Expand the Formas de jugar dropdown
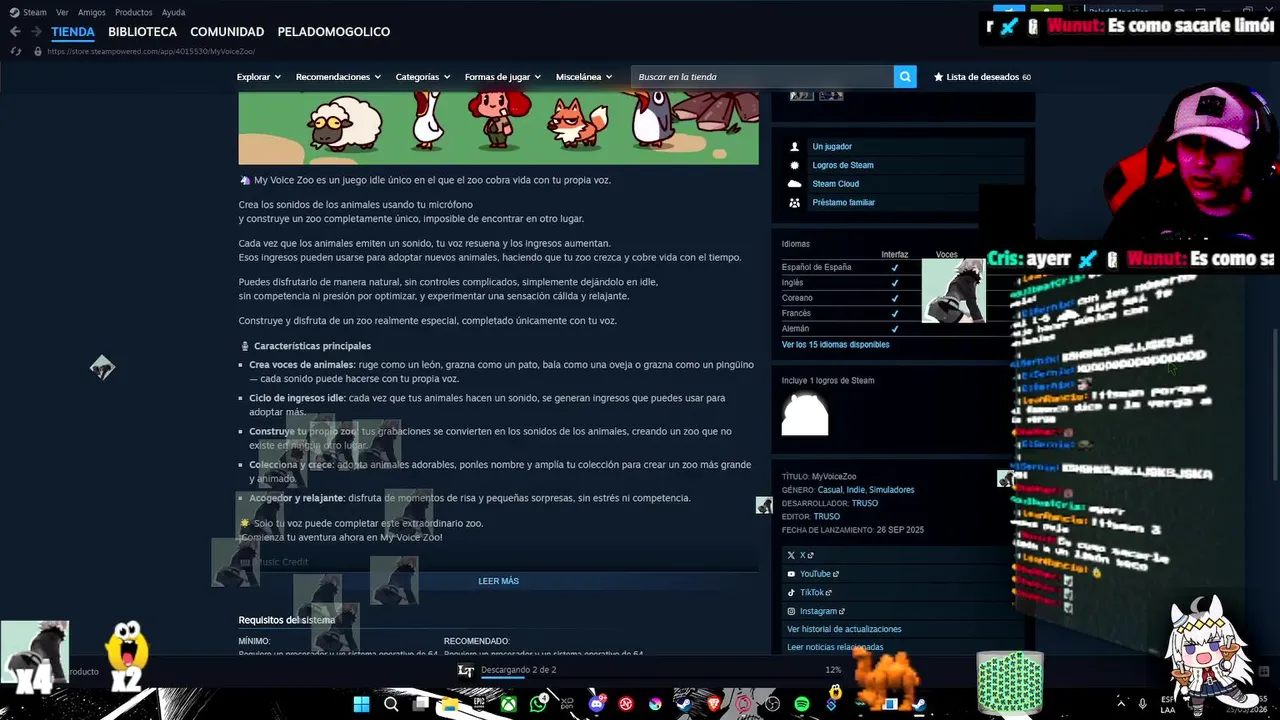The width and height of the screenshot is (1280, 720). (502, 77)
